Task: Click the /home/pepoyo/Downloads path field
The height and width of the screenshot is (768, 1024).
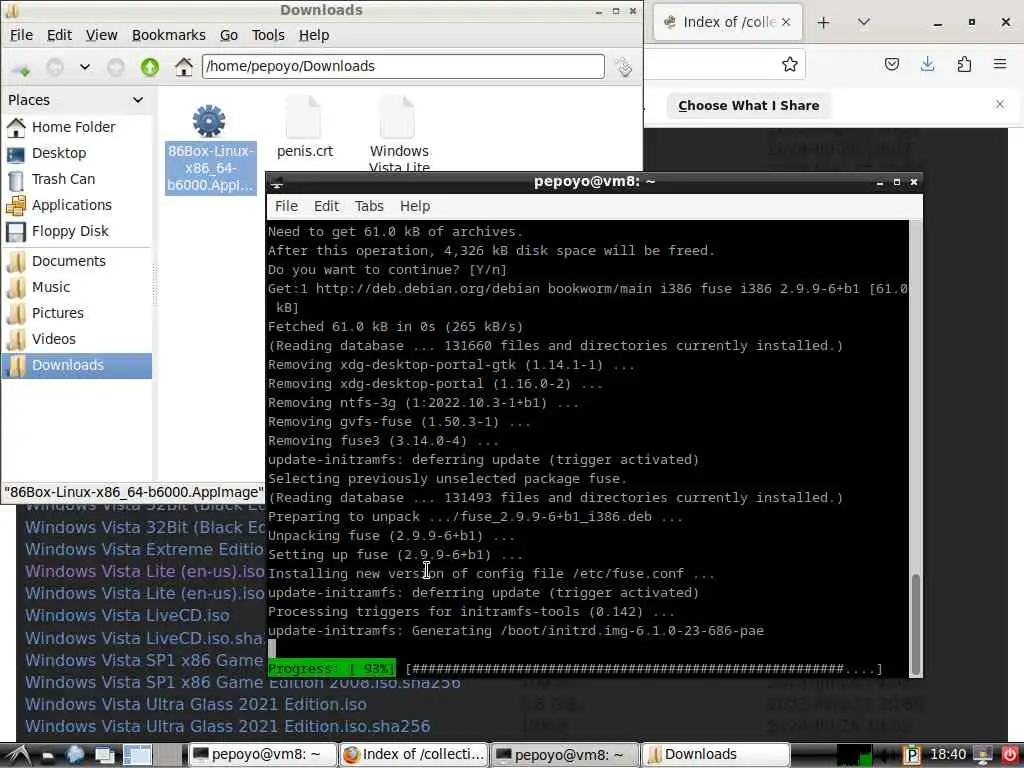Action: click(x=403, y=67)
